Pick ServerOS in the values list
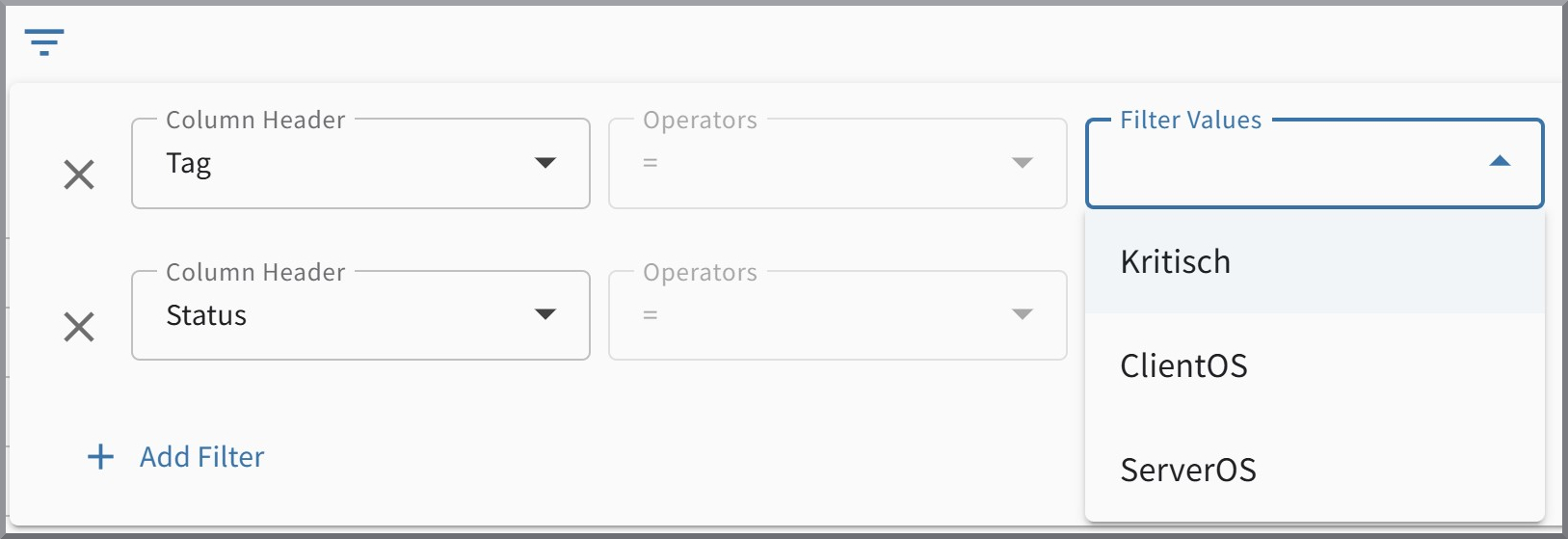The image size is (1568, 539). [1187, 471]
